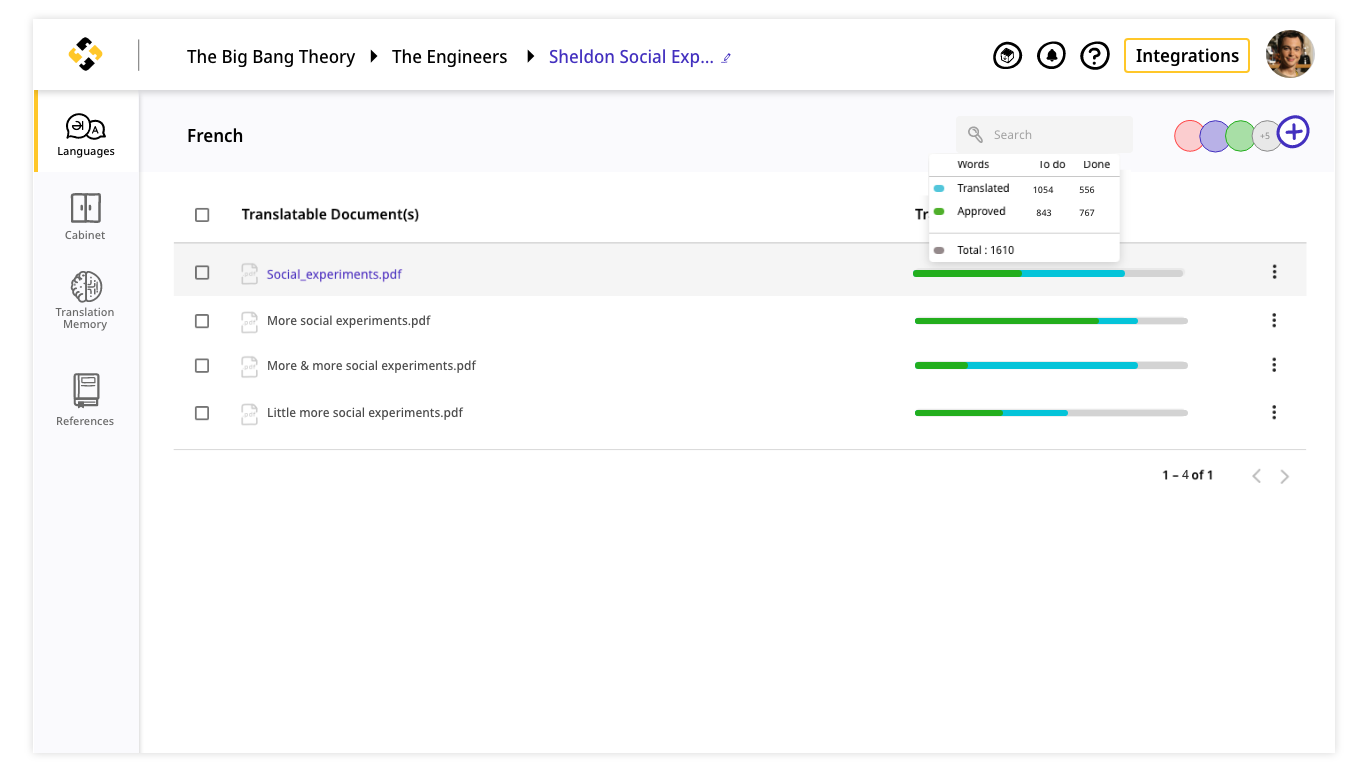The image size is (1368, 772).
Task: Toggle the select-all checkbox in table header
Action: tap(202, 215)
